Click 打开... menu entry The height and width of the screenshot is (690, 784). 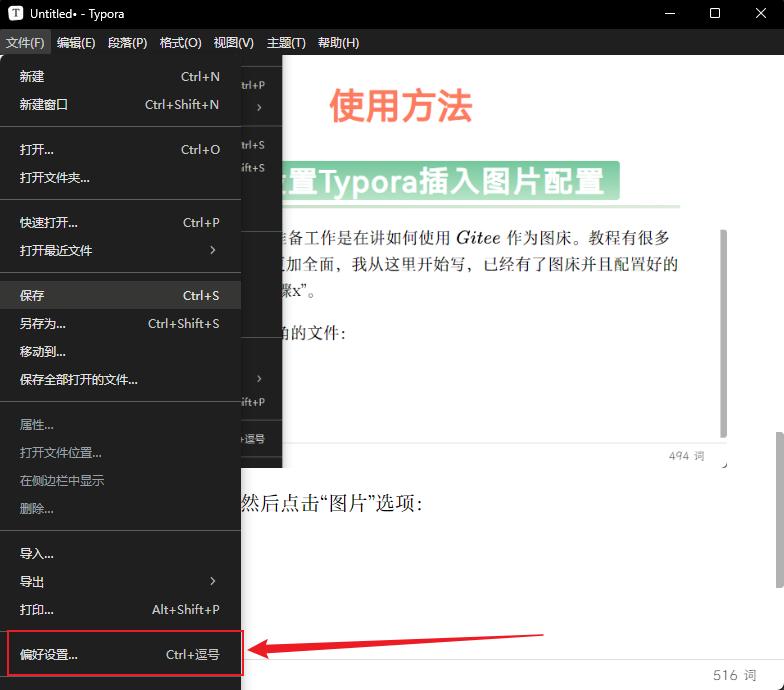(x=120, y=150)
